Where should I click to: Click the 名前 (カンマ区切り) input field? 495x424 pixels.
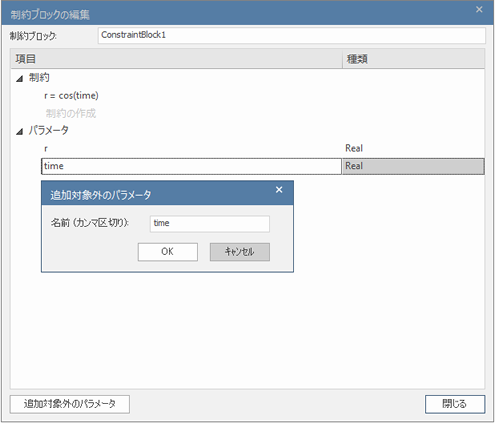click(x=210, y=223)
